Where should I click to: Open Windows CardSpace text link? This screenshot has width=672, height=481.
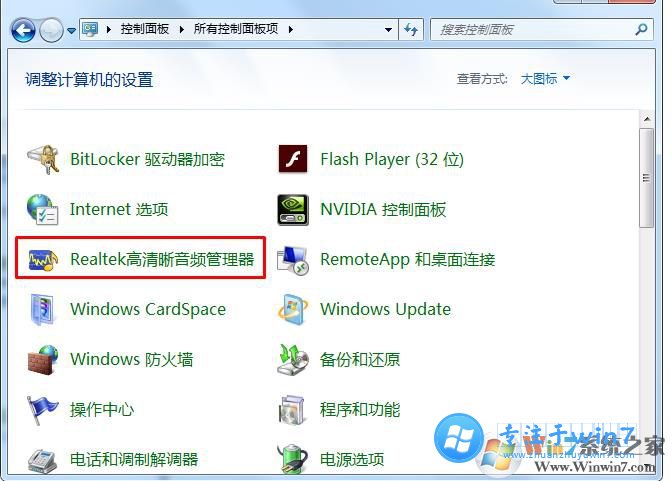click(x=148, y=310)
